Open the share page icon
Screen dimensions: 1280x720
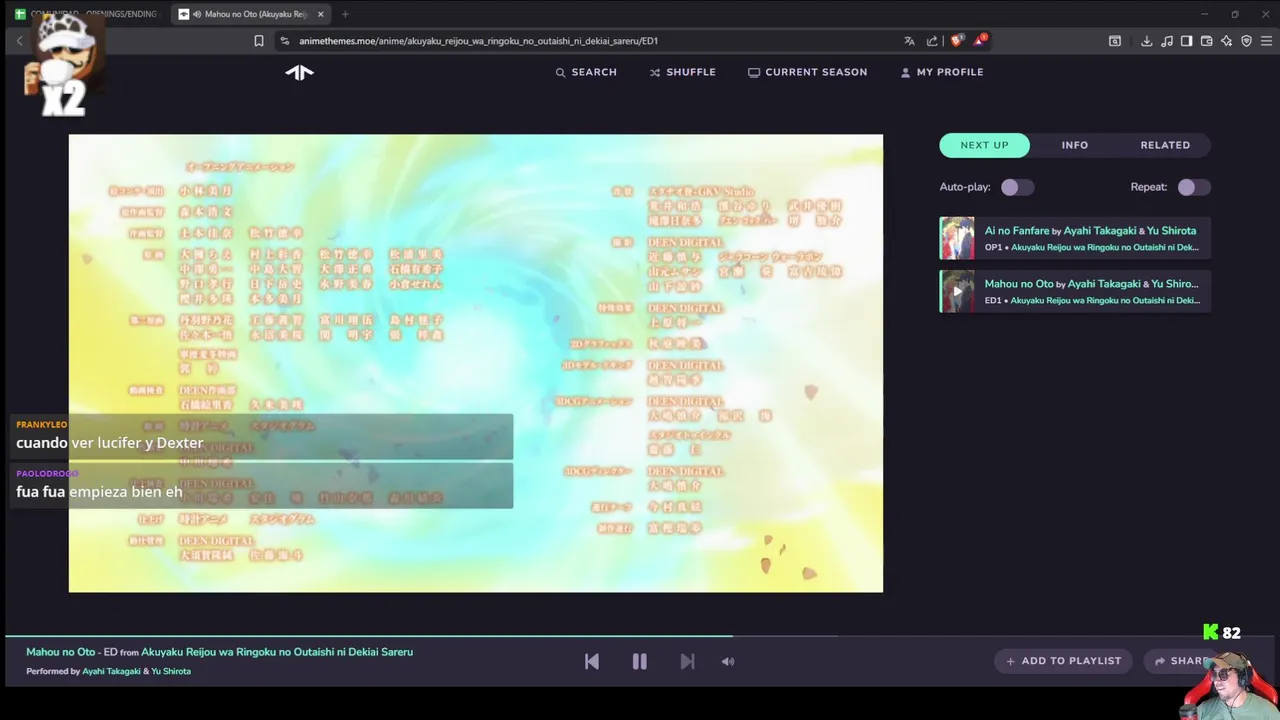pos(932,41)
